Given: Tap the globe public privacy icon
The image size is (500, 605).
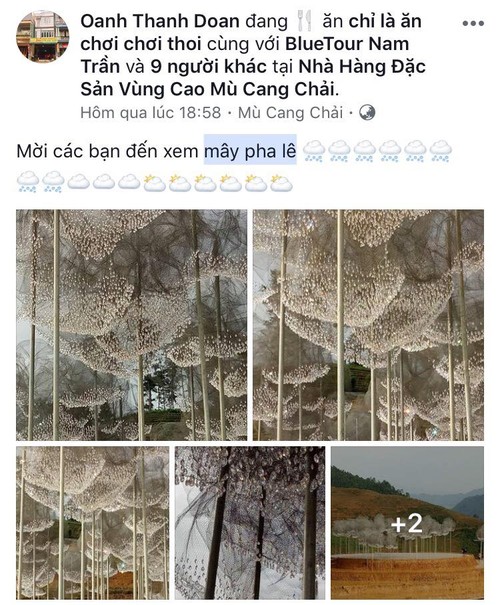Looking at the screenshot, I should [367, 113].
